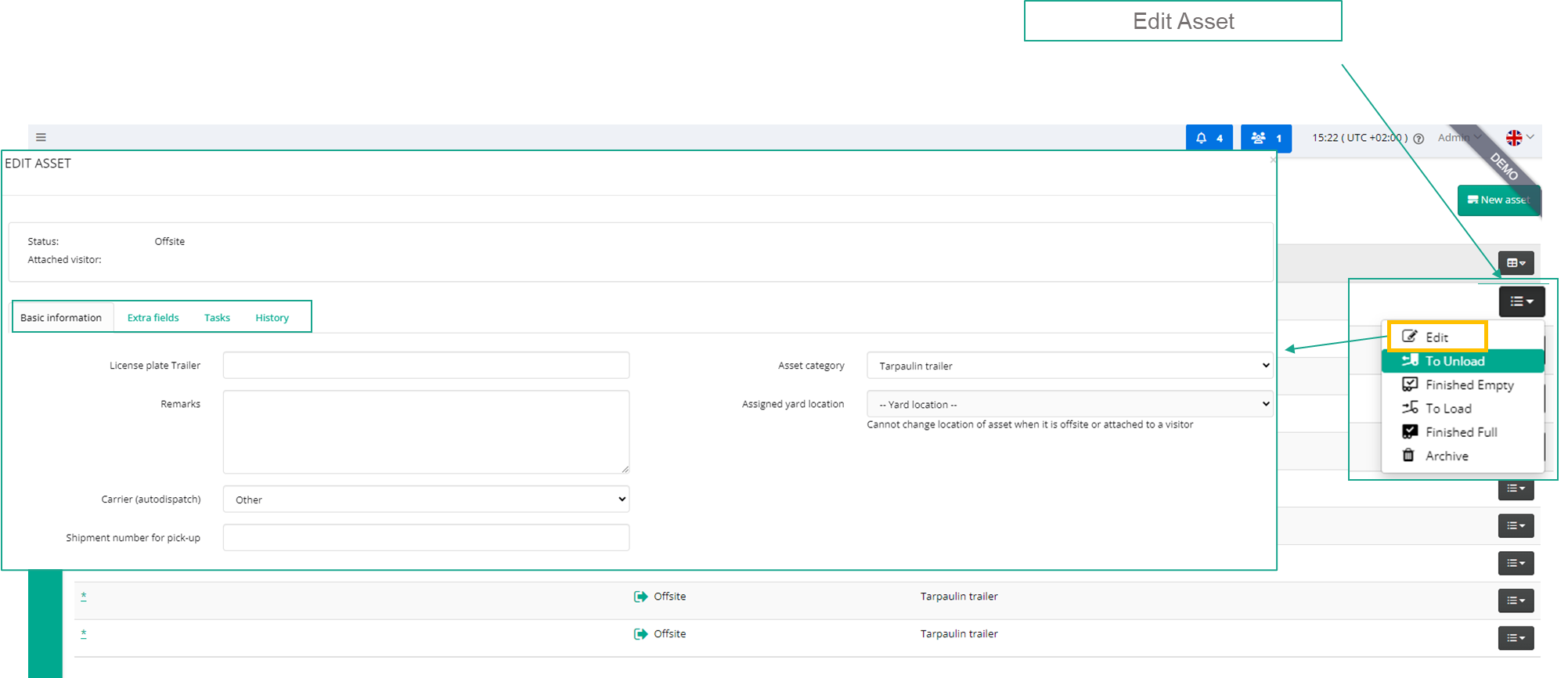Switch to the Extra fields tab

click(x=153, y=318)
